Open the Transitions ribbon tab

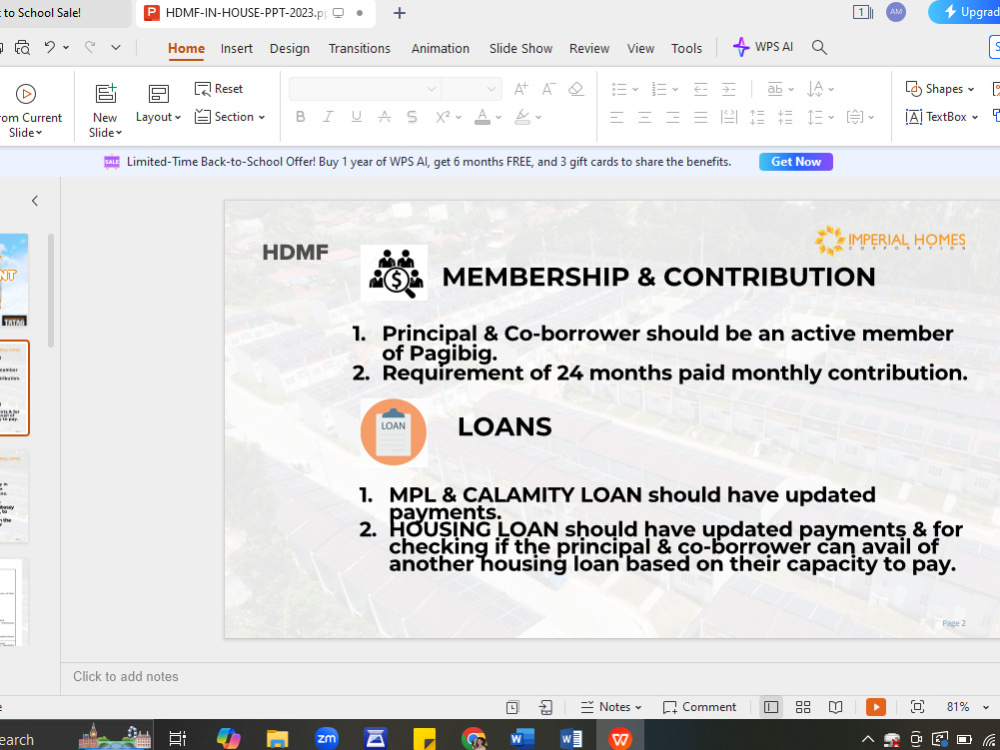click(359, 48)
